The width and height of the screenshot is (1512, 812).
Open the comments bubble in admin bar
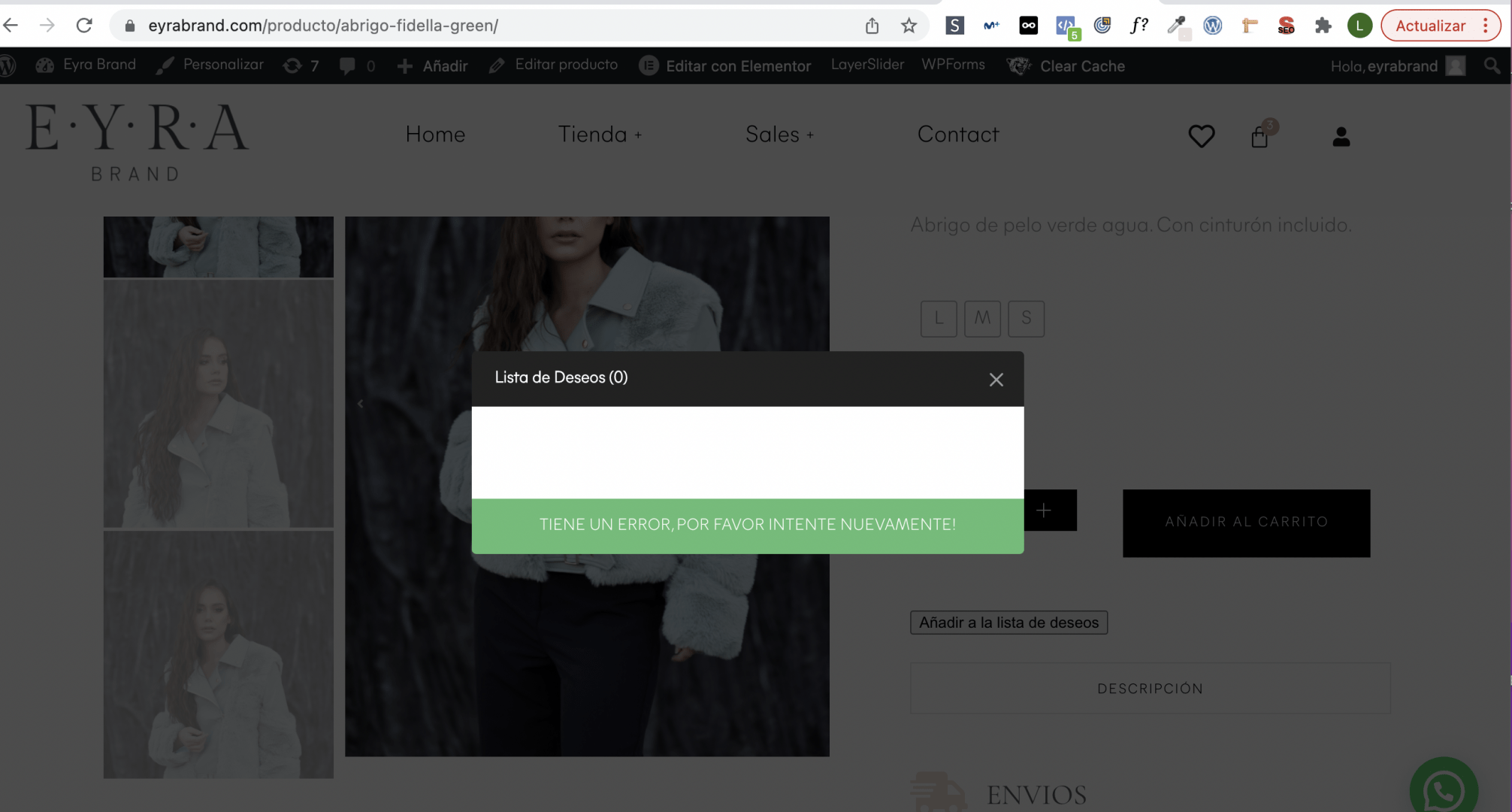coord(357,66)
